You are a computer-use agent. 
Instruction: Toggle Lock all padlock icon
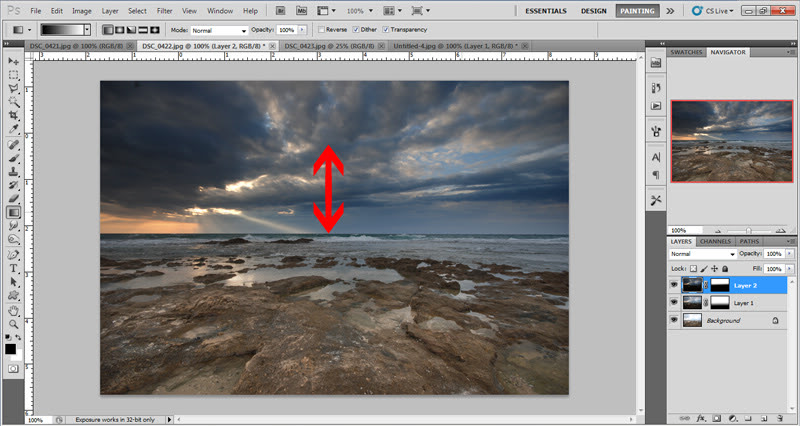(x=725, y=268)
